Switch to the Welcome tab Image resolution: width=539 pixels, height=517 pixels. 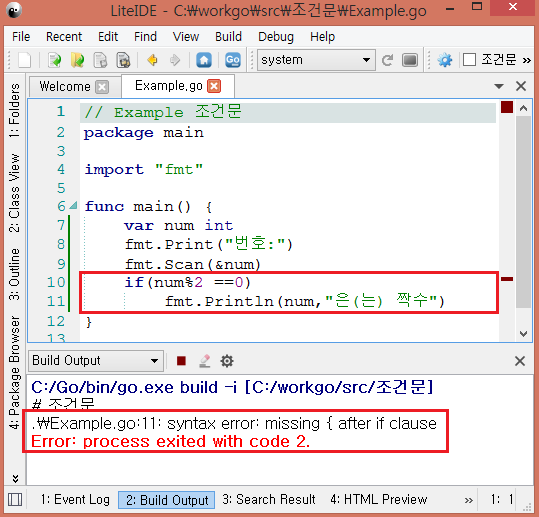coord(65,86)
